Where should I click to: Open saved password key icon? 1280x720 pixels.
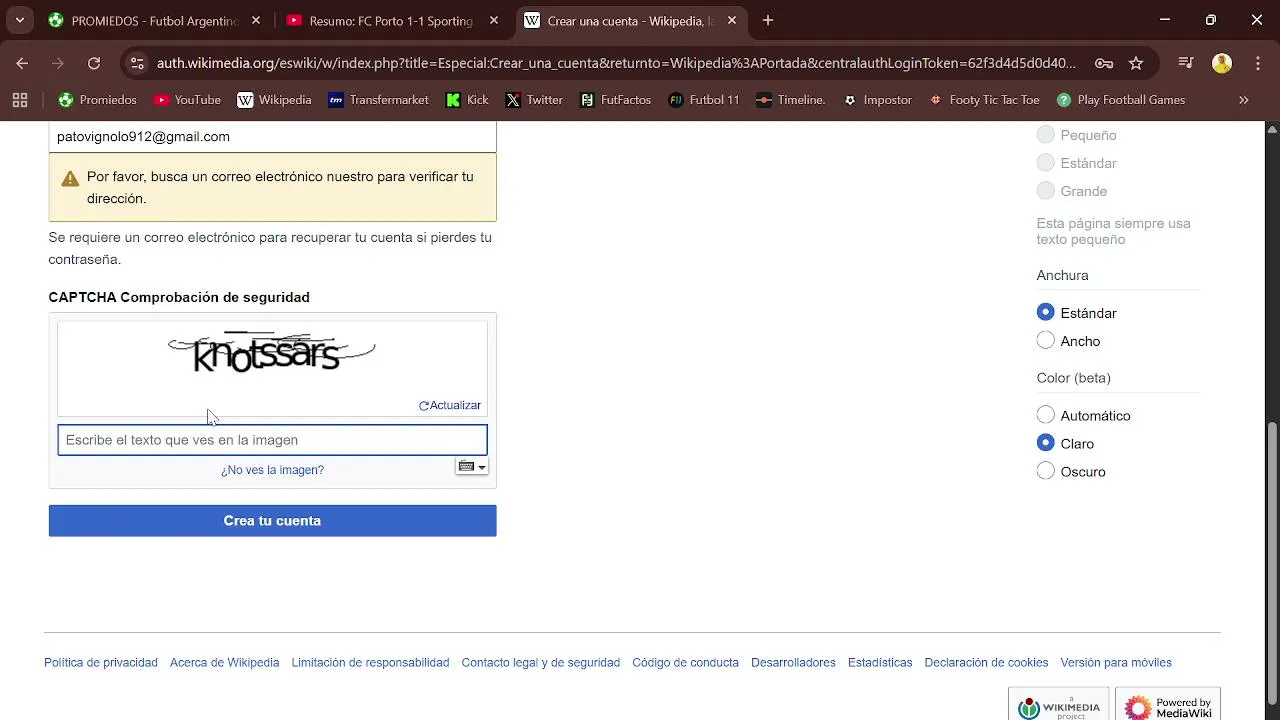coord(1104,63)
